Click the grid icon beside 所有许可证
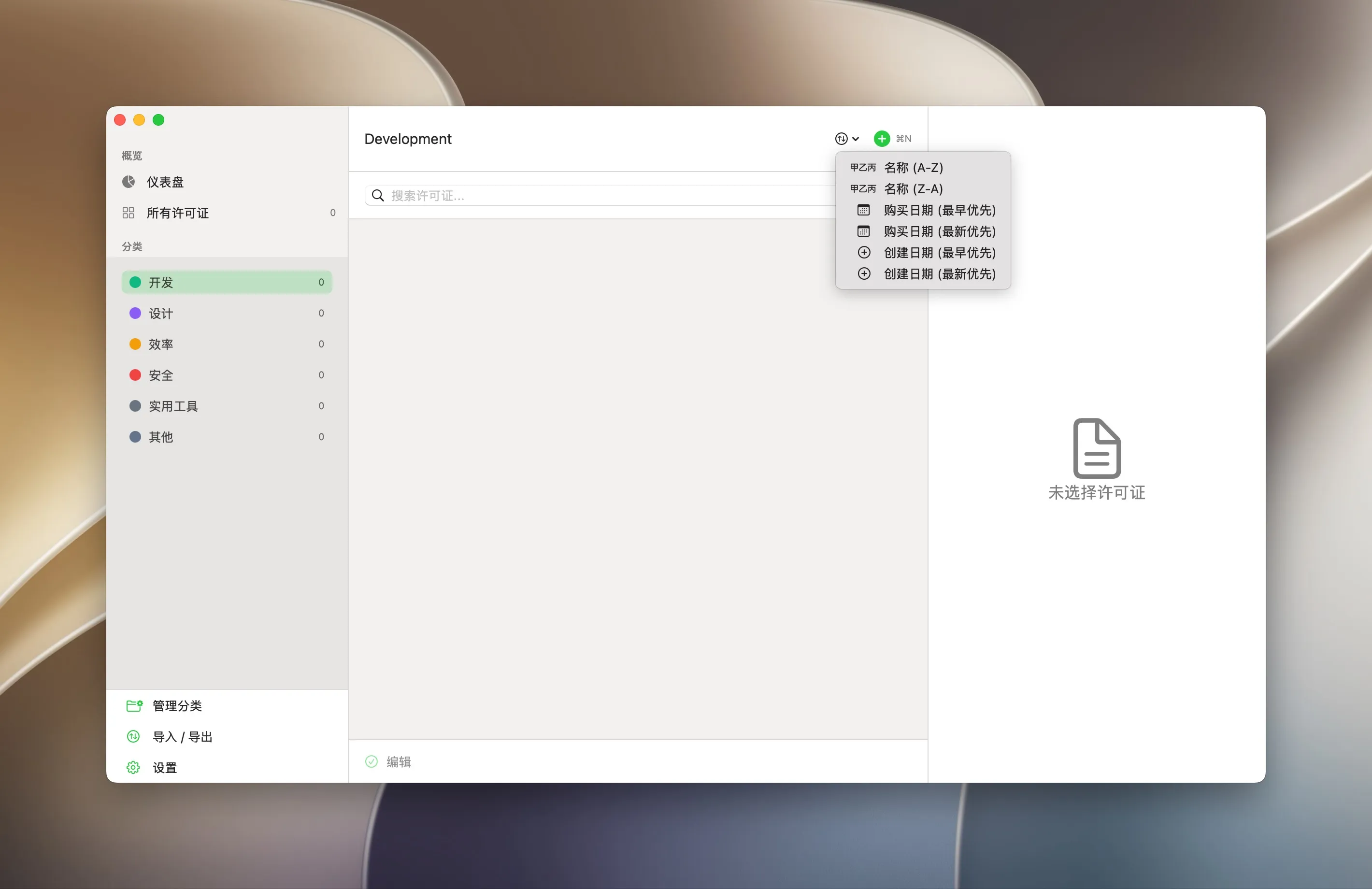1372x889 pixels. pos(129,213)
